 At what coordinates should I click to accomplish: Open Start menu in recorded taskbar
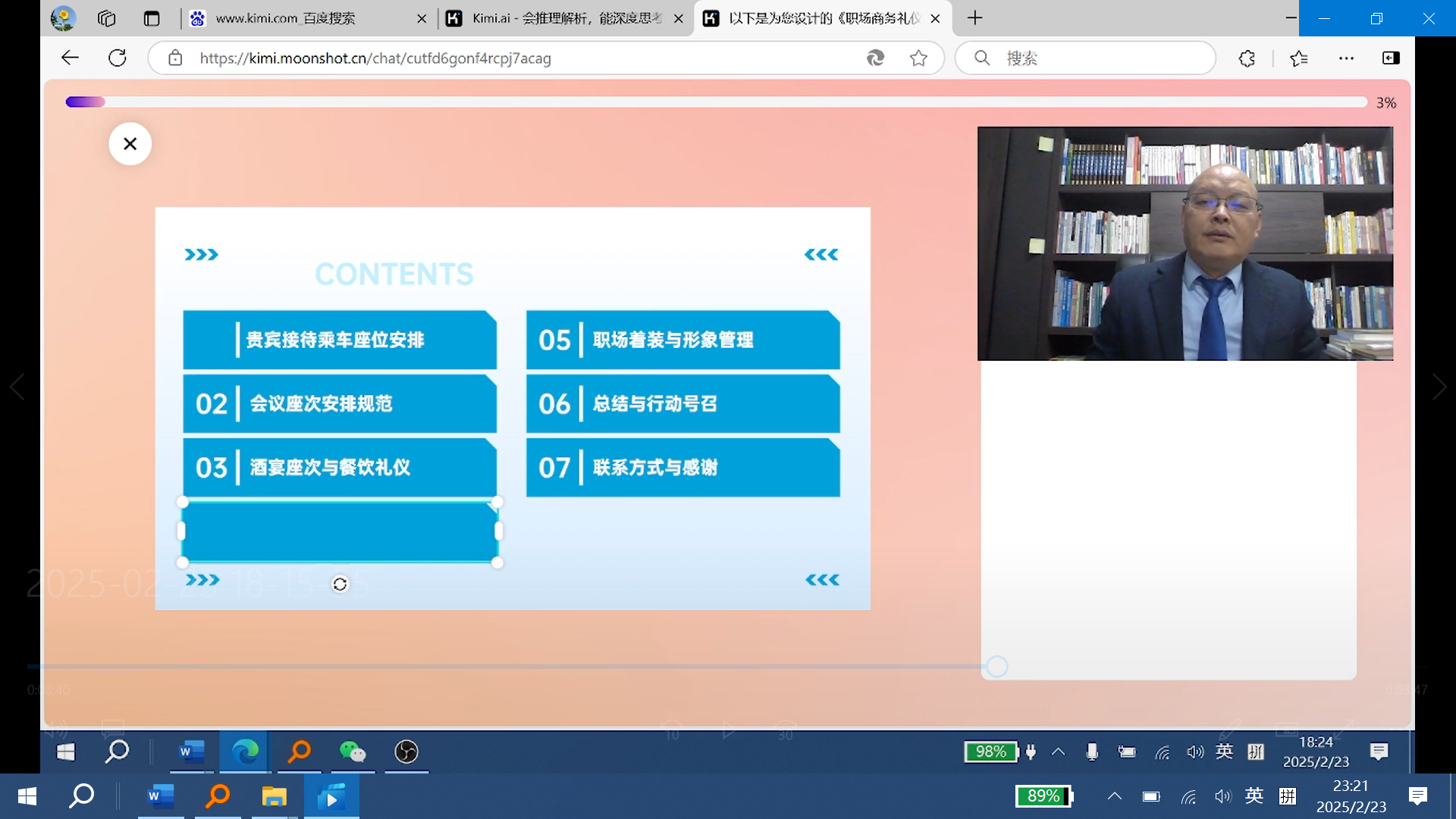click(x=66, y=752)
